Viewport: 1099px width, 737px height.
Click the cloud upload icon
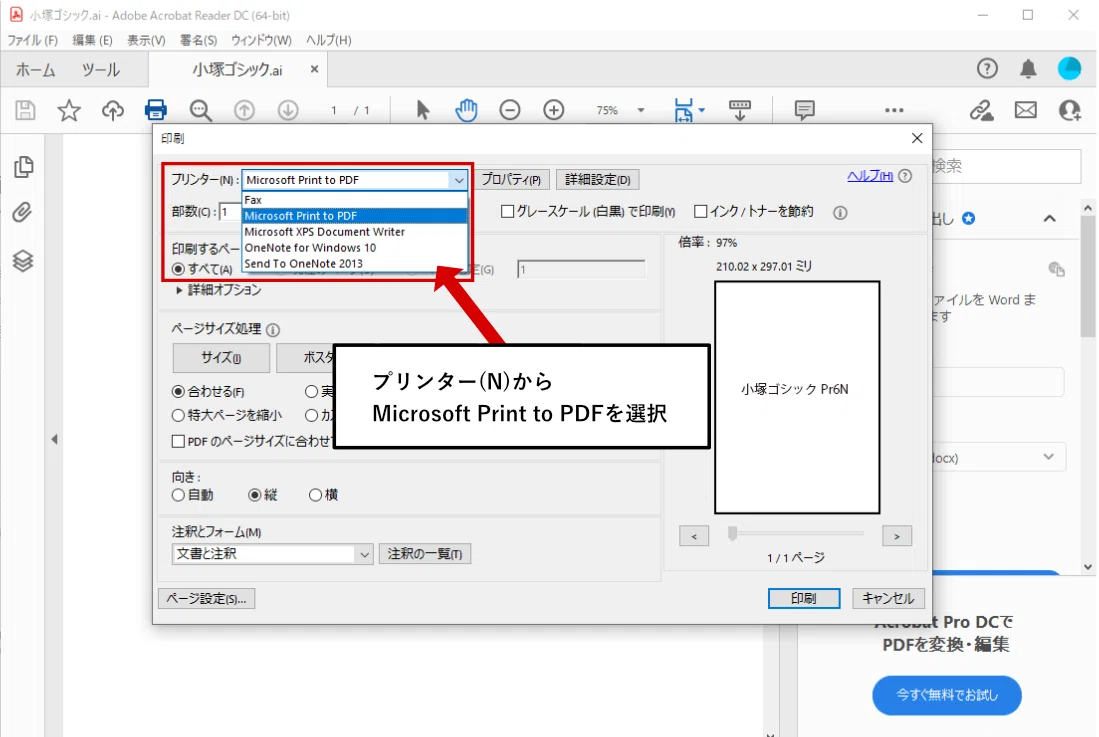[x=113, y=110]
